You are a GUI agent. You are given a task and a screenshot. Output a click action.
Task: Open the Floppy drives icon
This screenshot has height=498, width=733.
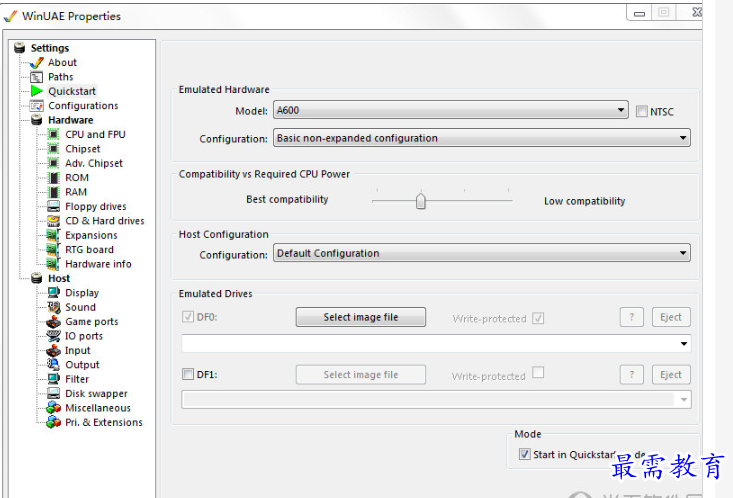pyautogui.click(x=54, y=206)
